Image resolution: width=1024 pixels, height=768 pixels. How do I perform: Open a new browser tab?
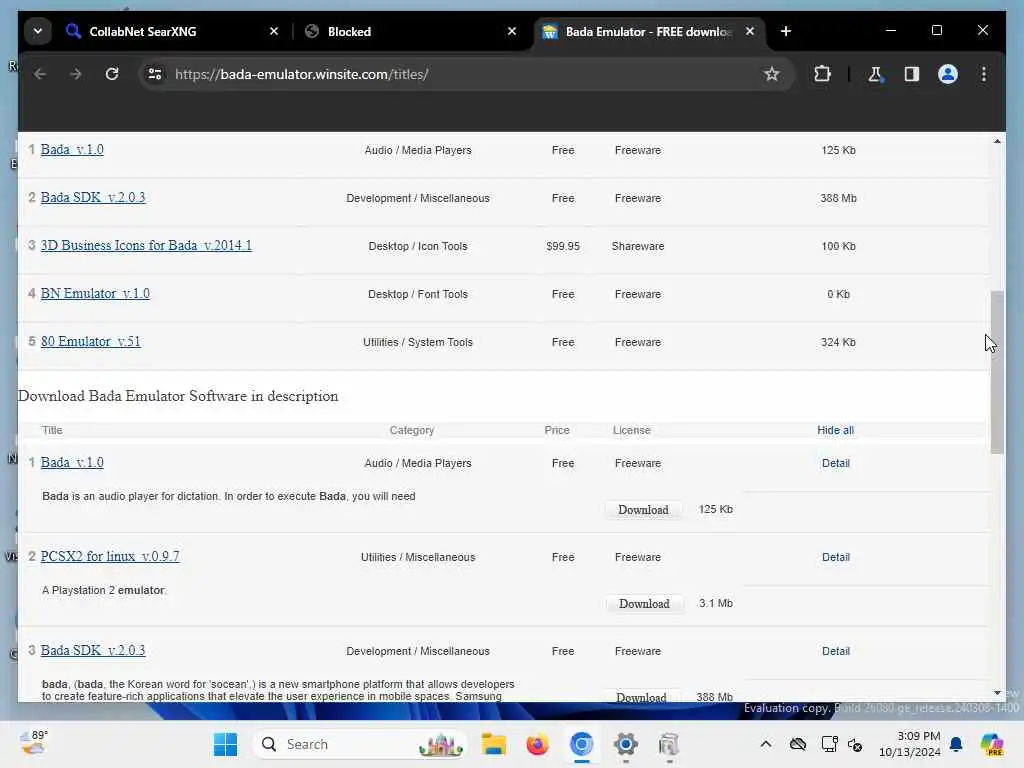[x=786, y=31]
